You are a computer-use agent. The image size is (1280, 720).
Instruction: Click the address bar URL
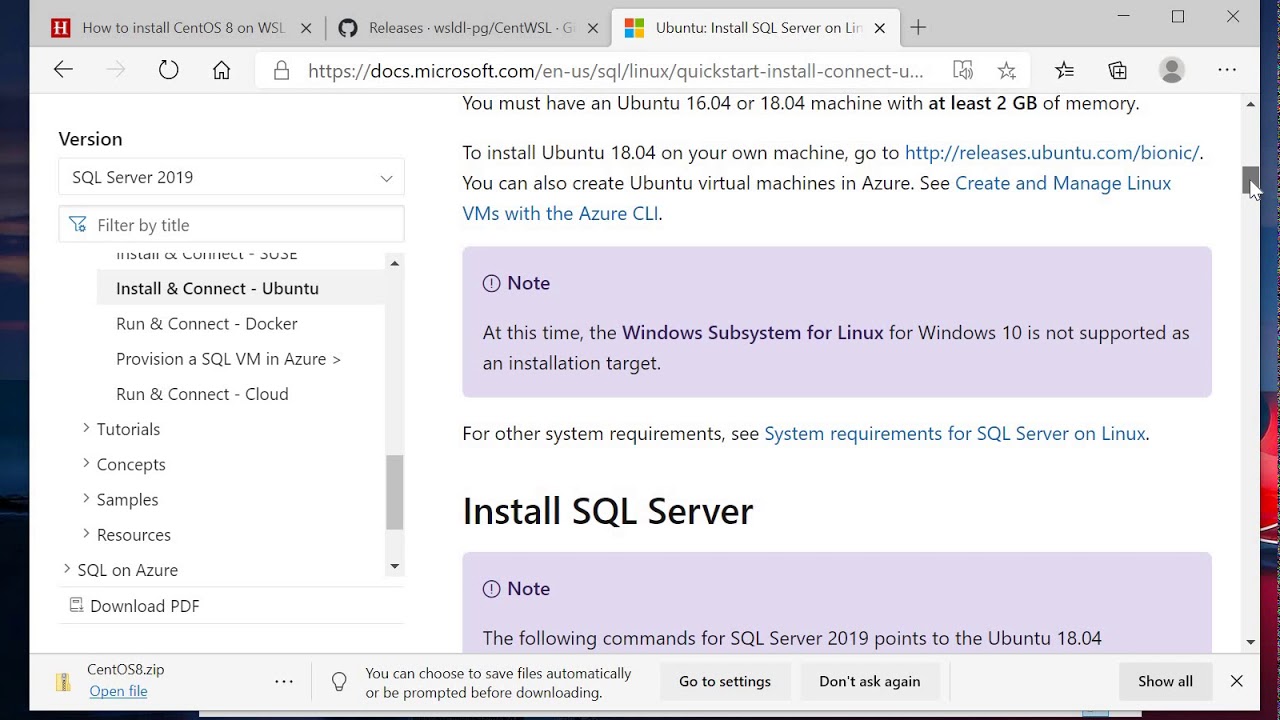[615, 70]
